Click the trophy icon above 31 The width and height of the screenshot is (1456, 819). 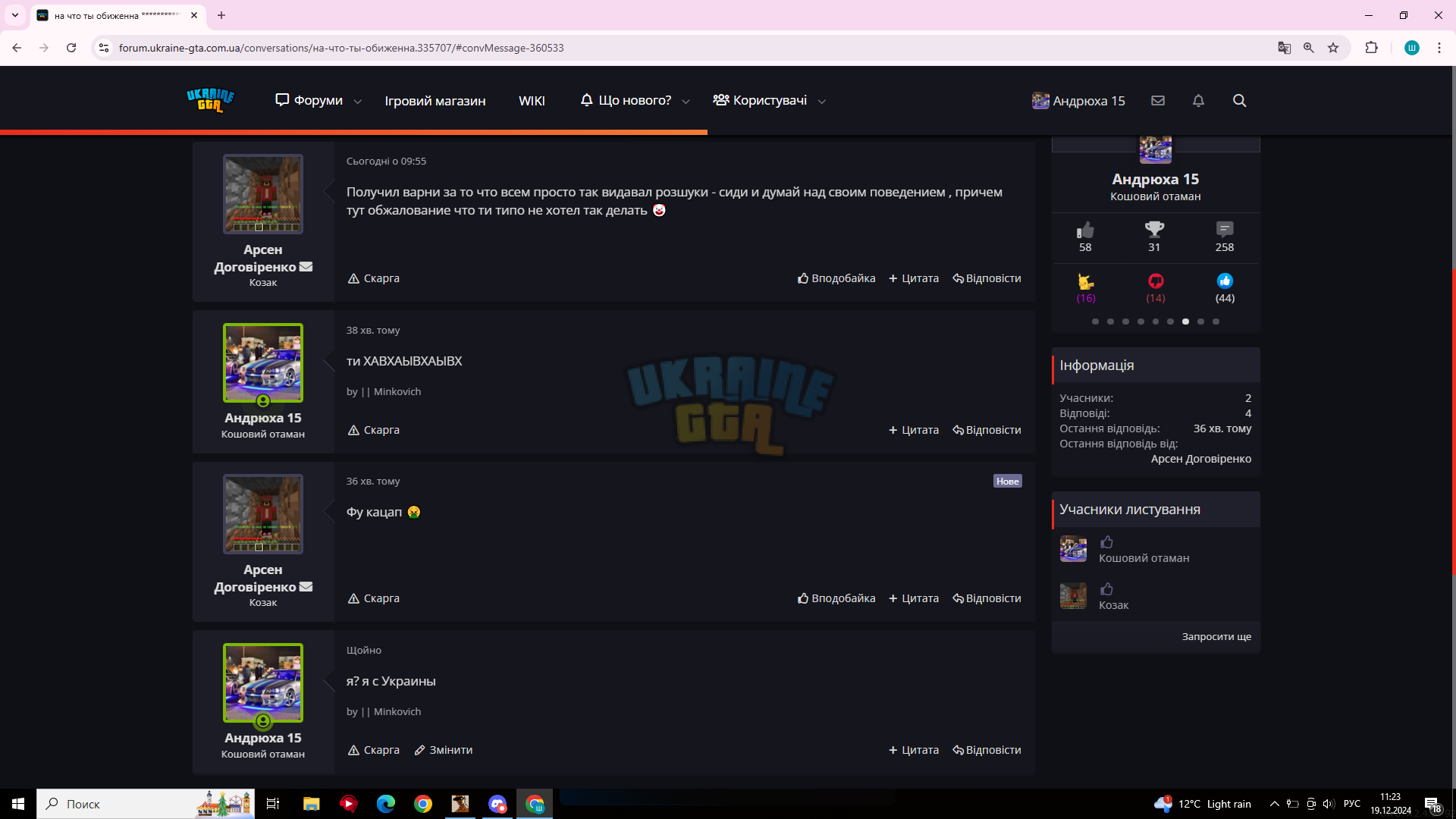click(1154, 229)
